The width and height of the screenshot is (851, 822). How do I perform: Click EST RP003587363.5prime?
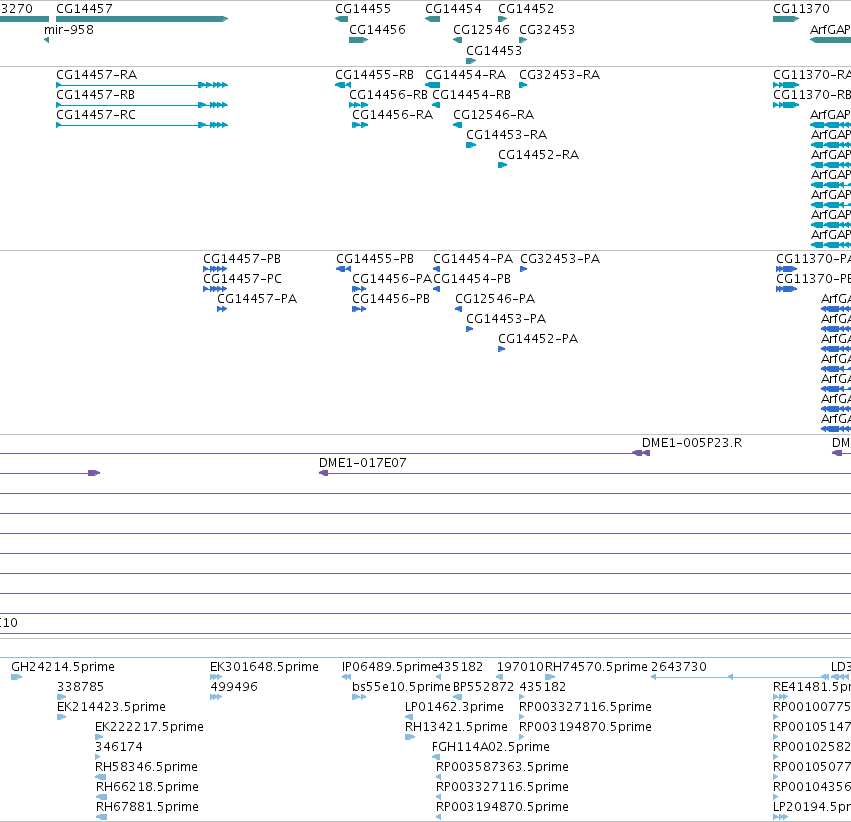(x=503, y=767)
